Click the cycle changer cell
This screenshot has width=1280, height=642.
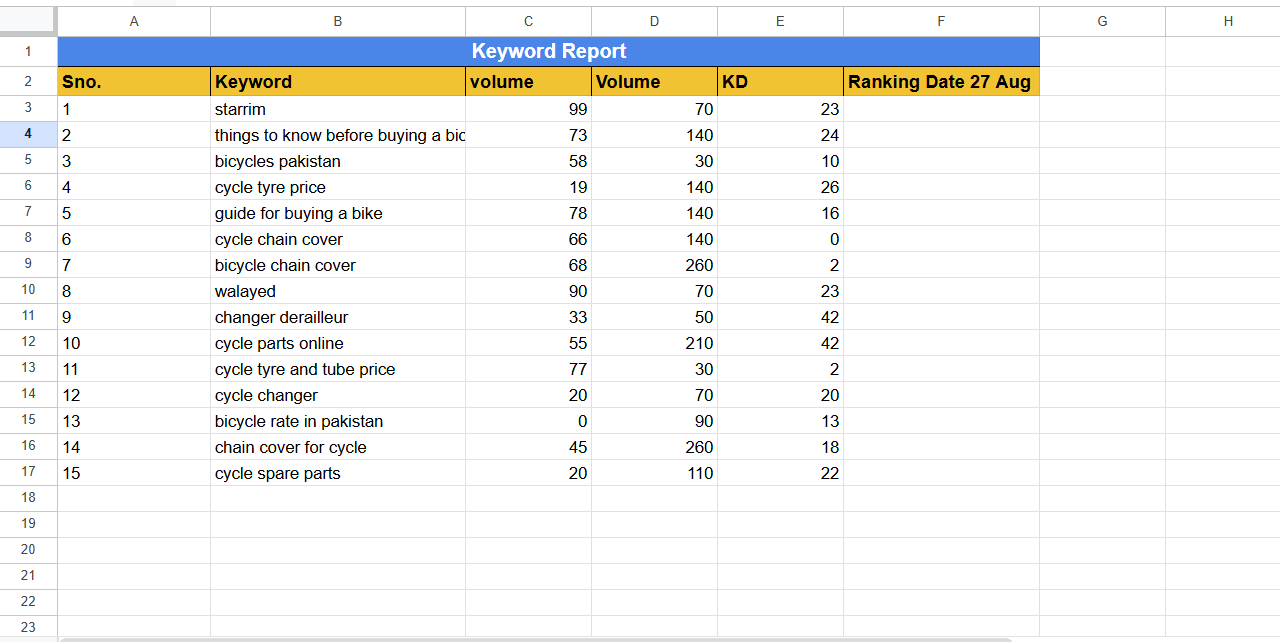(x=338, y=395)
